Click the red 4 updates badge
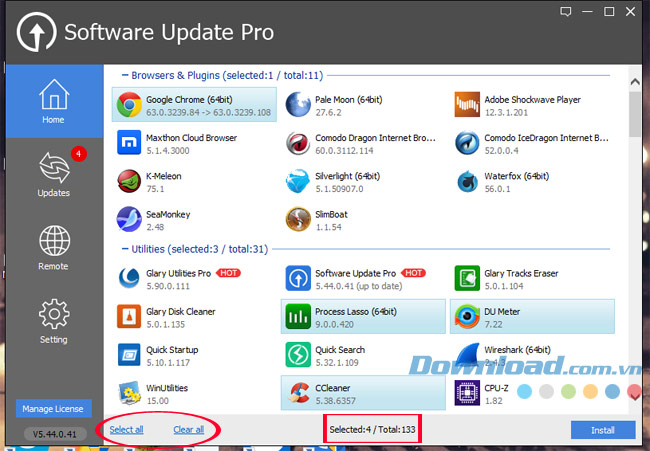 click(x=79, y=154)
